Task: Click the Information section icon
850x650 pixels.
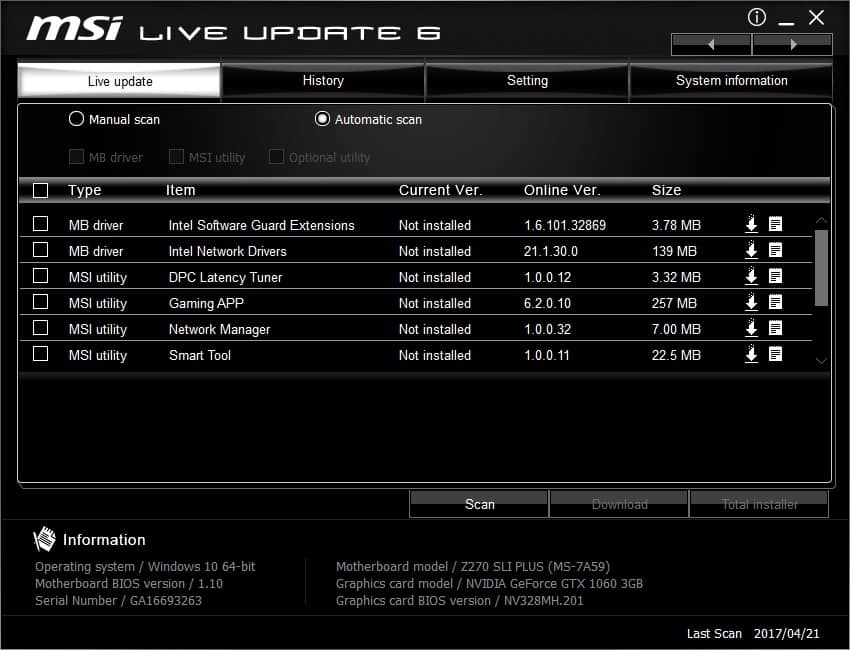Action: point(44,539)
